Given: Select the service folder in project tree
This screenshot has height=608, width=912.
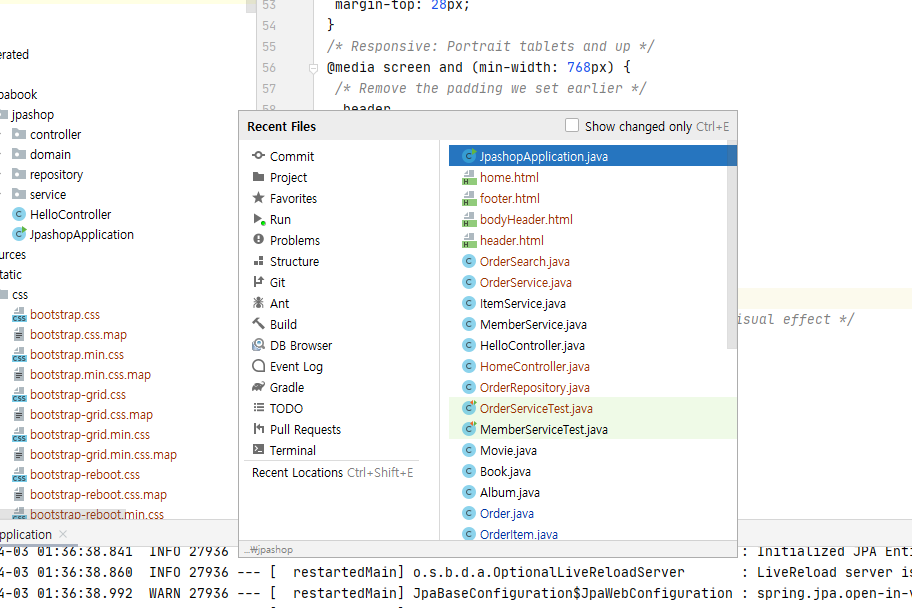Looking at the screenshot, I should [39, 194].
